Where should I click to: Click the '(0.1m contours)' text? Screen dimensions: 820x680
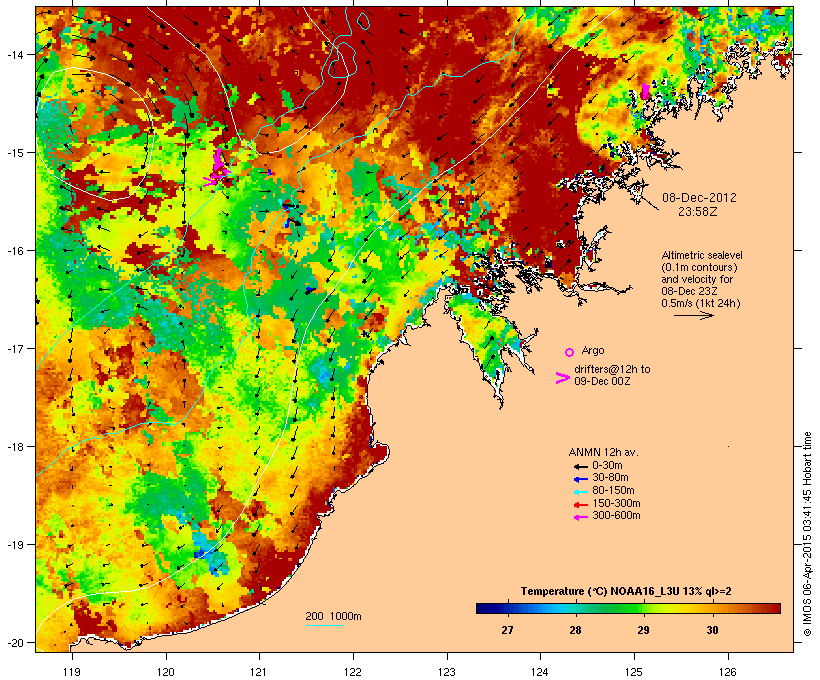pos(699,267)
